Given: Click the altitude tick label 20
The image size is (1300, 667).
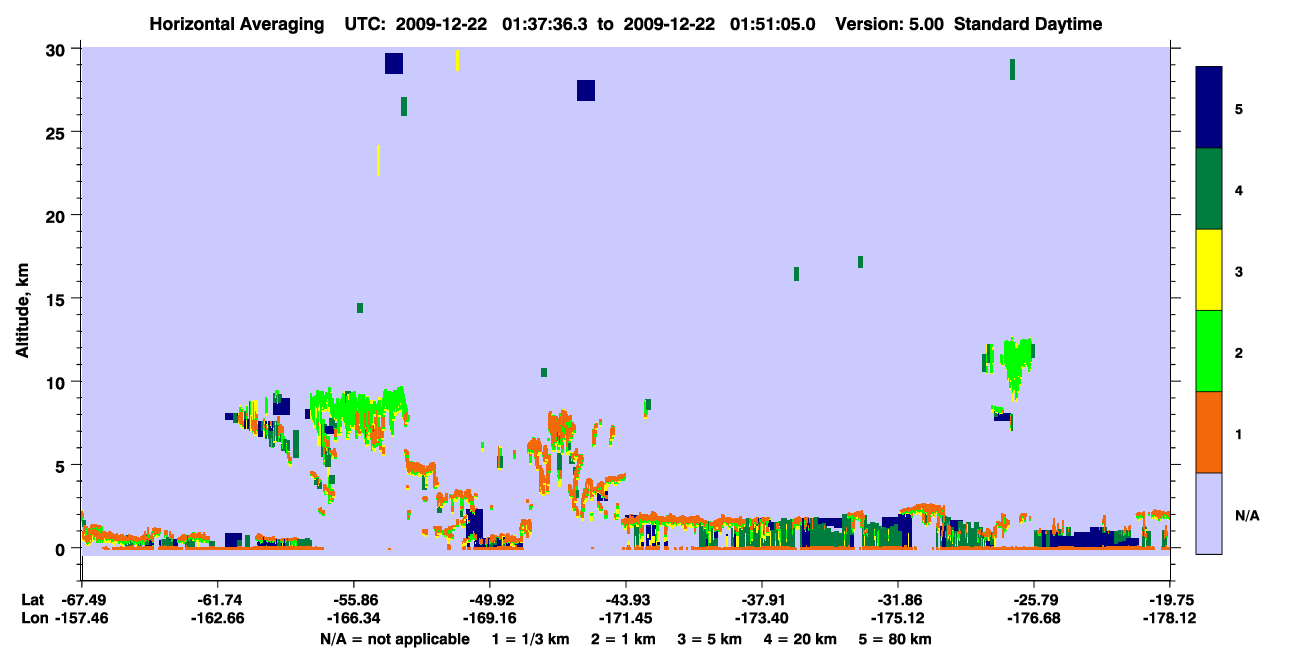Looking at the screenshot, I should click(x=57, y=216).
